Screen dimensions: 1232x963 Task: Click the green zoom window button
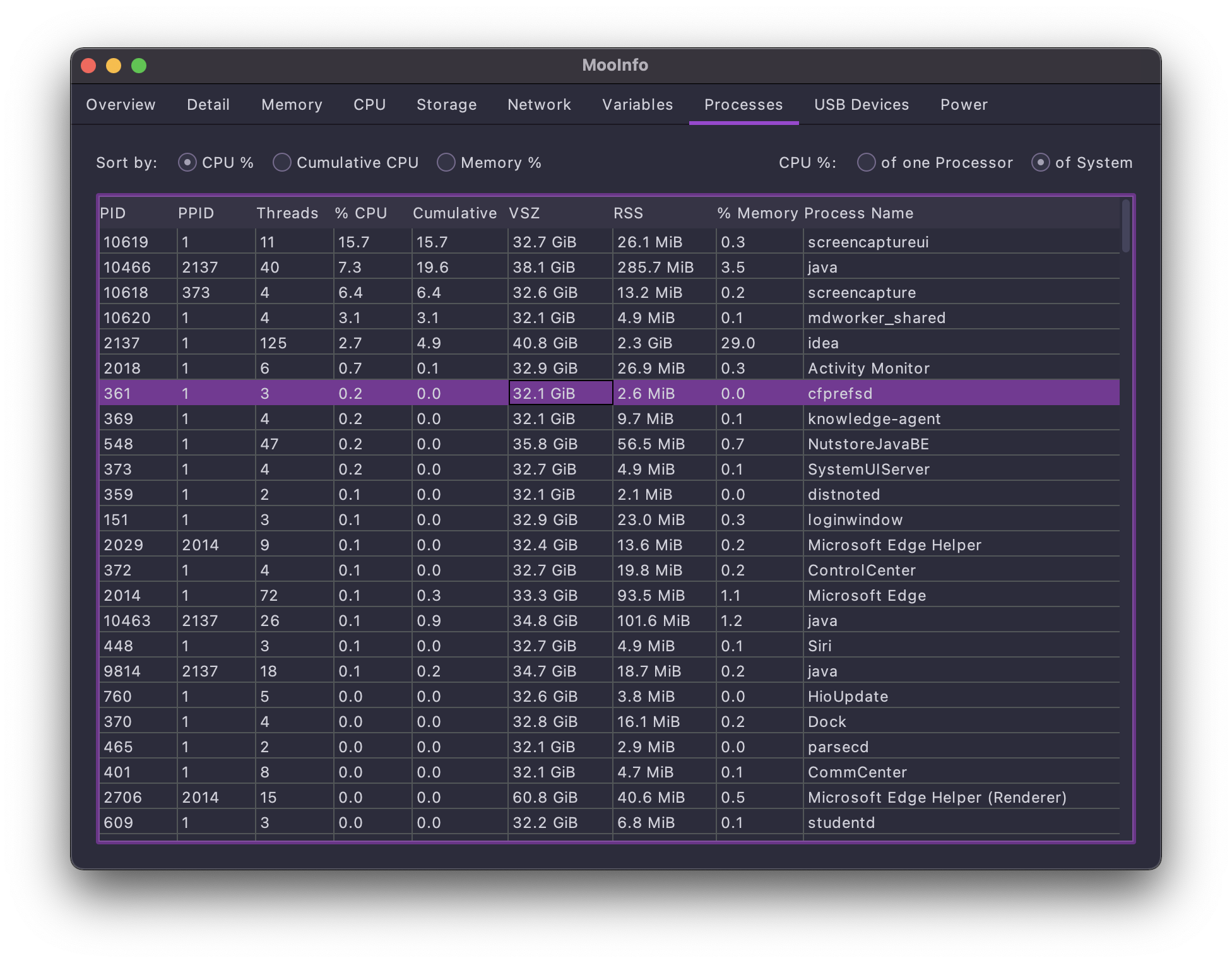click(139, 66)
